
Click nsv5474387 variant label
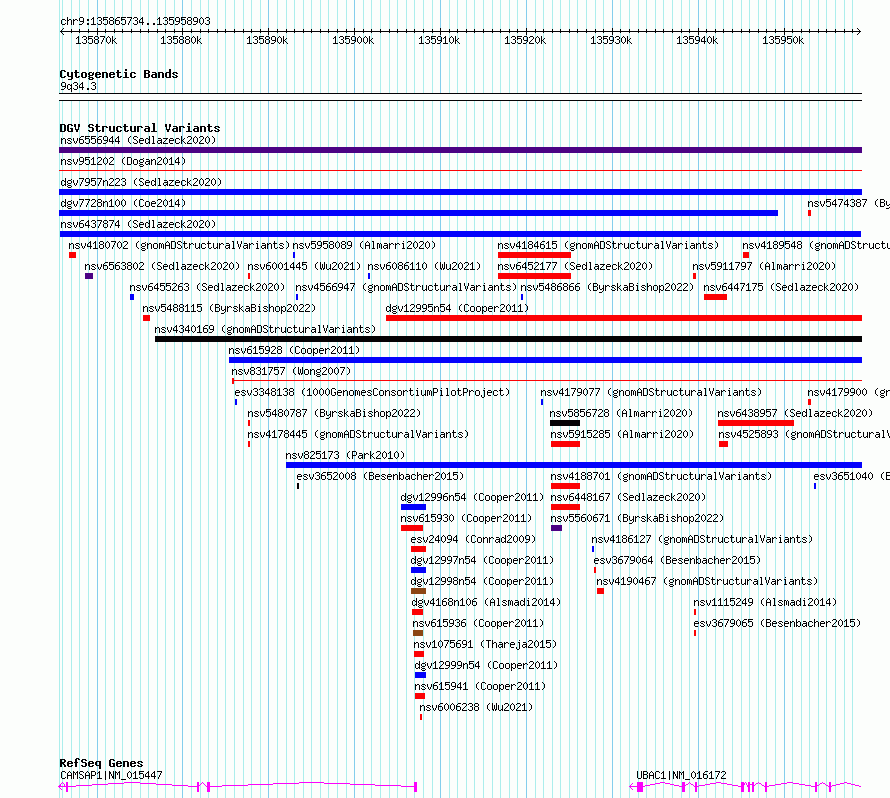[848, 203]
